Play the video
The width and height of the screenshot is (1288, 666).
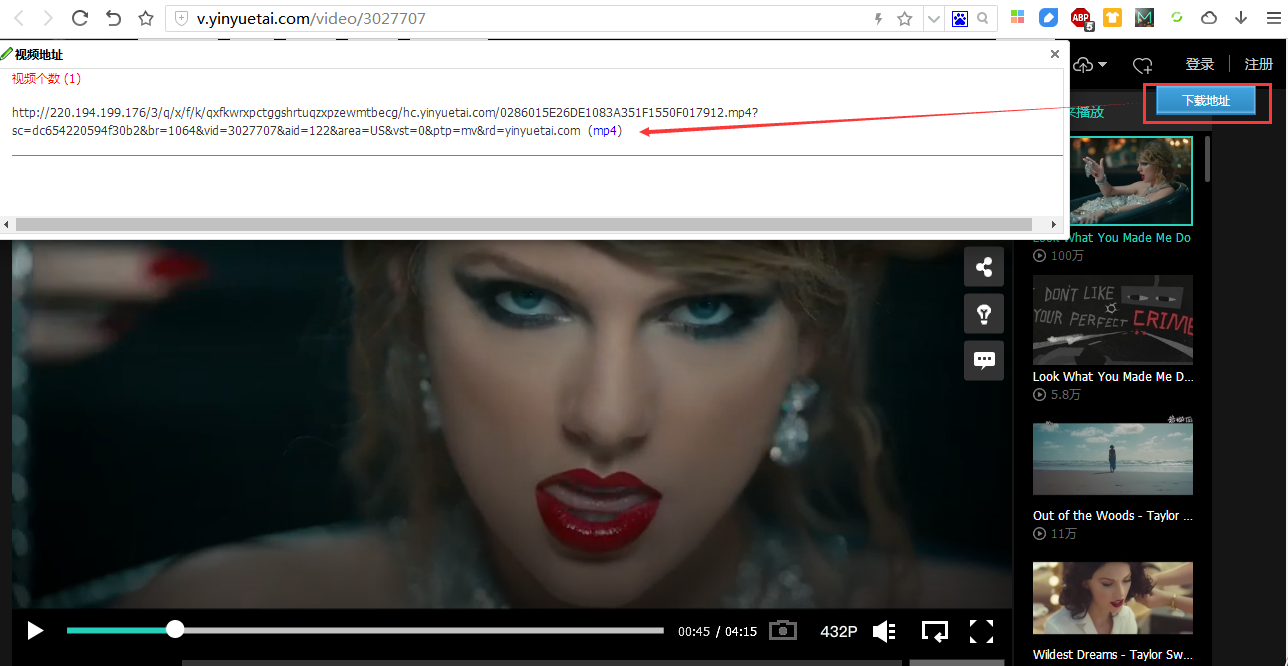pyautogui.click(x=35, y=631)
